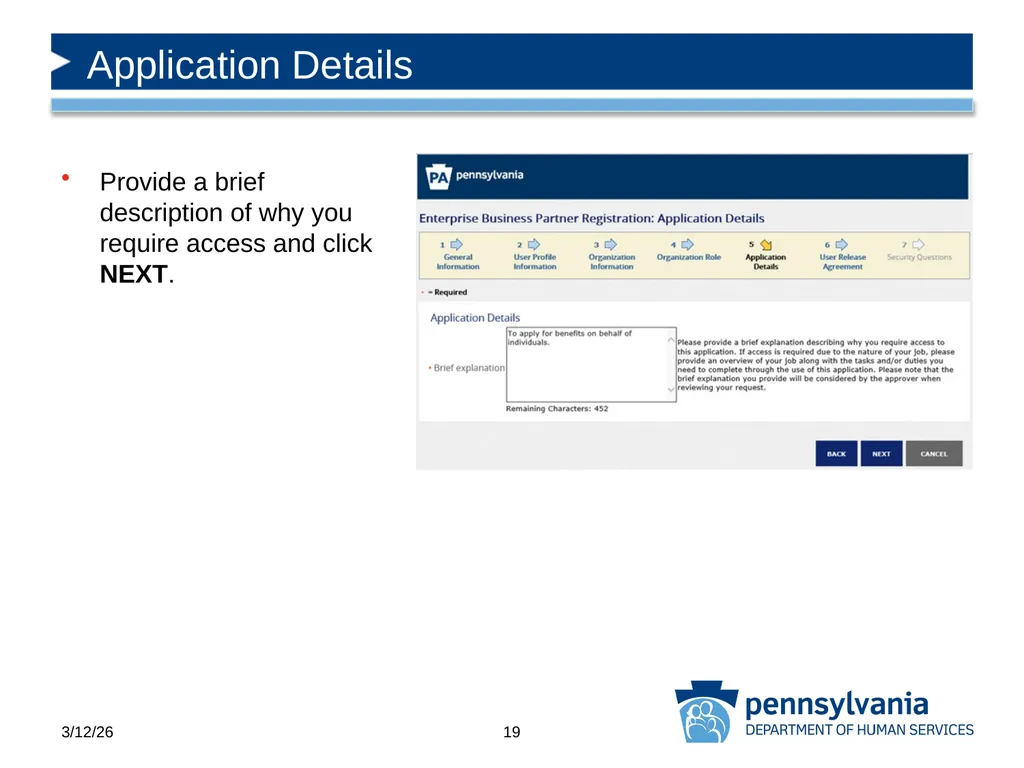Screen dimensions: 1024x768
Task: Click the DEPARTMENT OF HUMAN SERVICES text
Action: (x=859, y=730)
